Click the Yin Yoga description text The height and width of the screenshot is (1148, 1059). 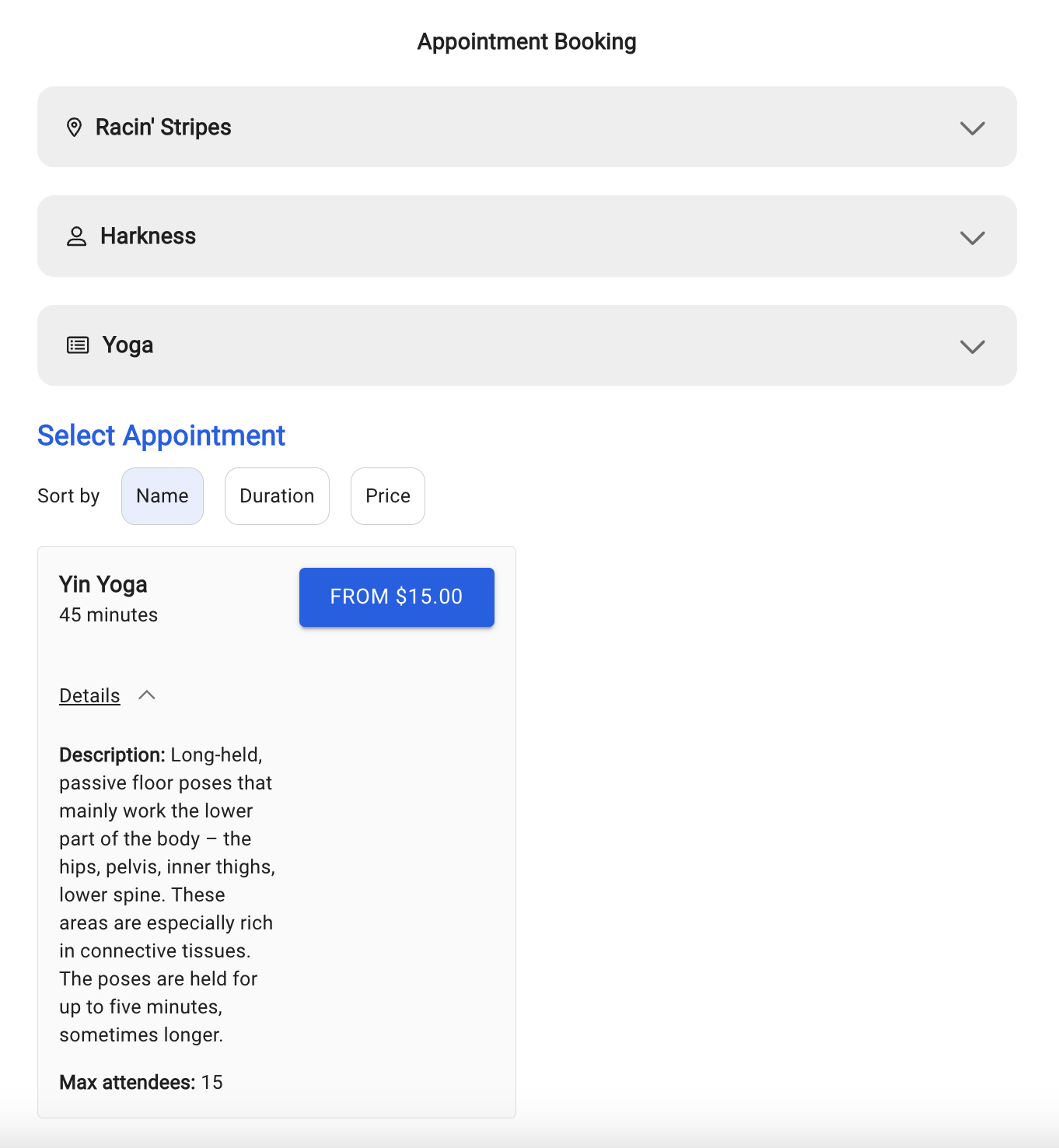[166, 894]
